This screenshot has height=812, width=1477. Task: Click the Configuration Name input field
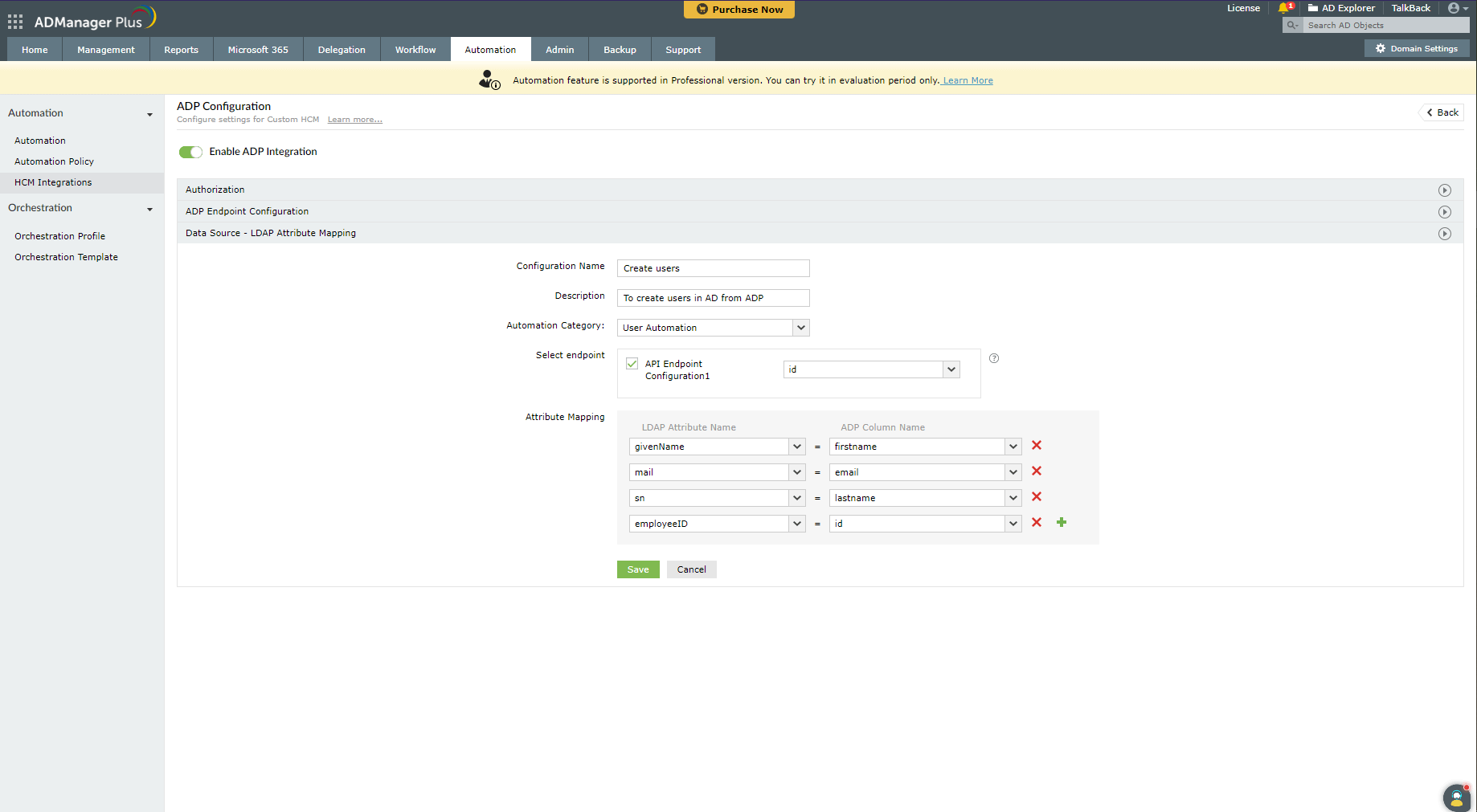pos(713,268)
